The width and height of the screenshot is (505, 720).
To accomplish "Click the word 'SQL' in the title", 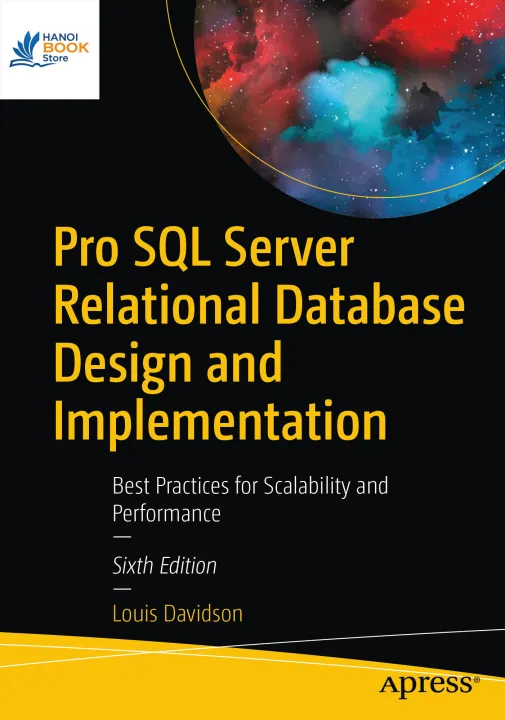I will [168, 249].
